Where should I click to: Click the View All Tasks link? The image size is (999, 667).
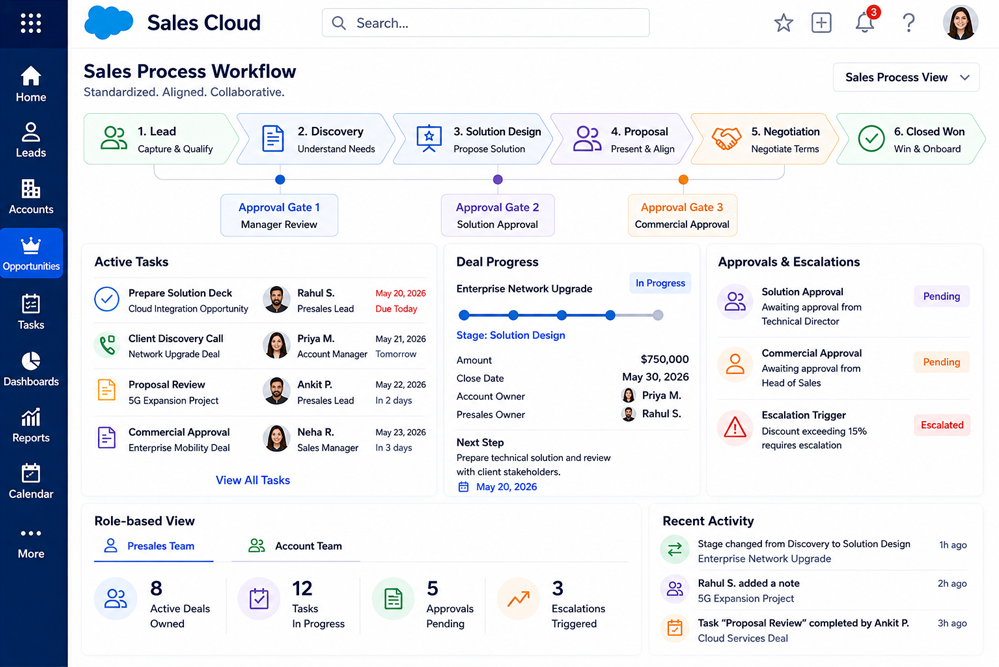pos(252,480)
